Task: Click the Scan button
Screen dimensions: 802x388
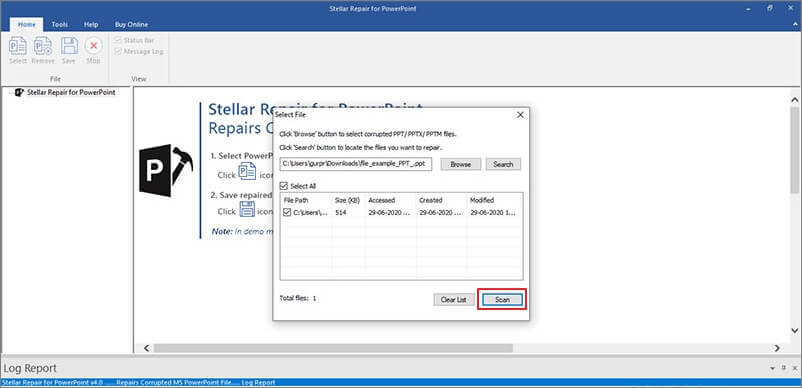Action: (x=502, y=300)
